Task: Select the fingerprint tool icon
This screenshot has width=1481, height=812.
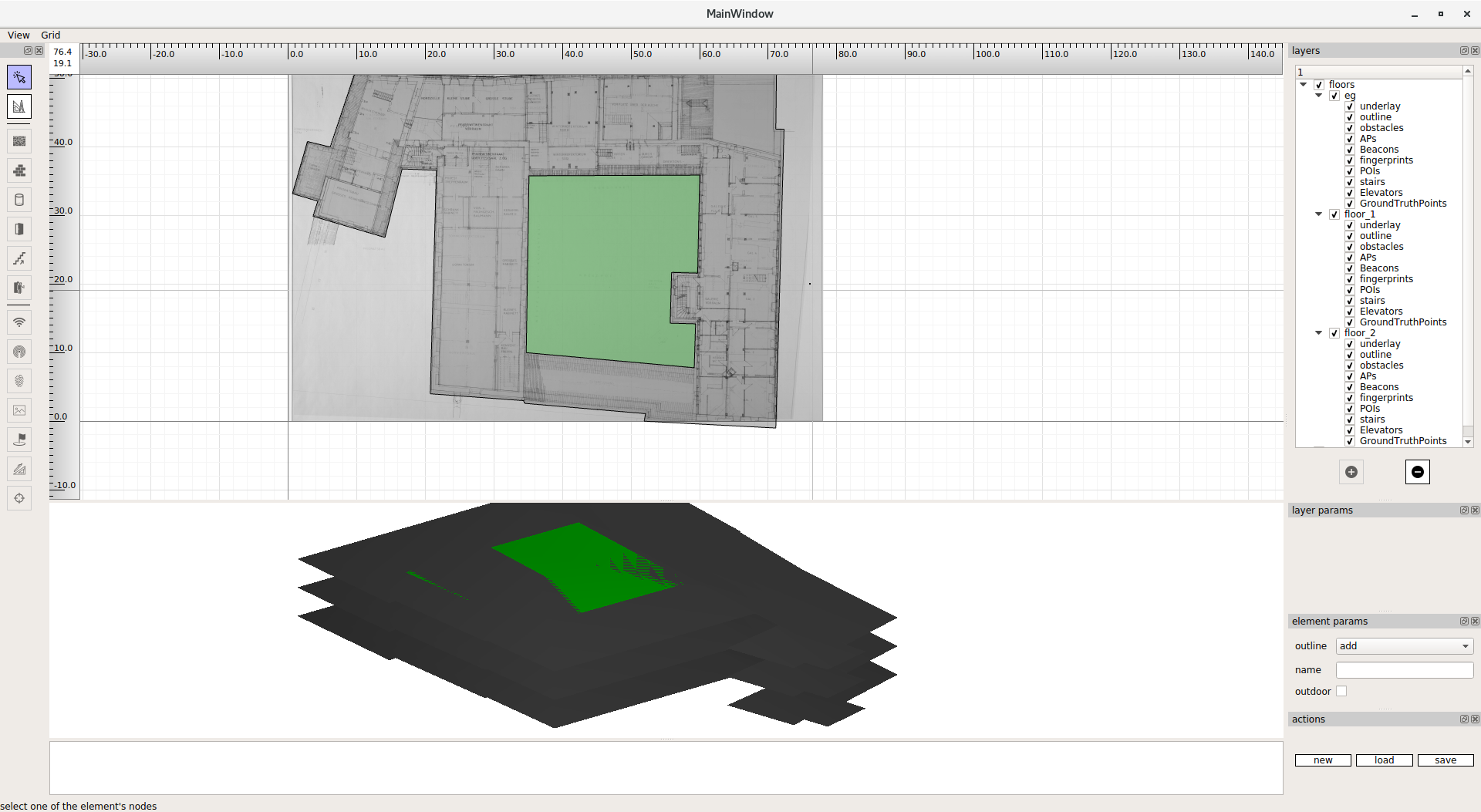Action: pyautogui.click(x=19, y=381)
